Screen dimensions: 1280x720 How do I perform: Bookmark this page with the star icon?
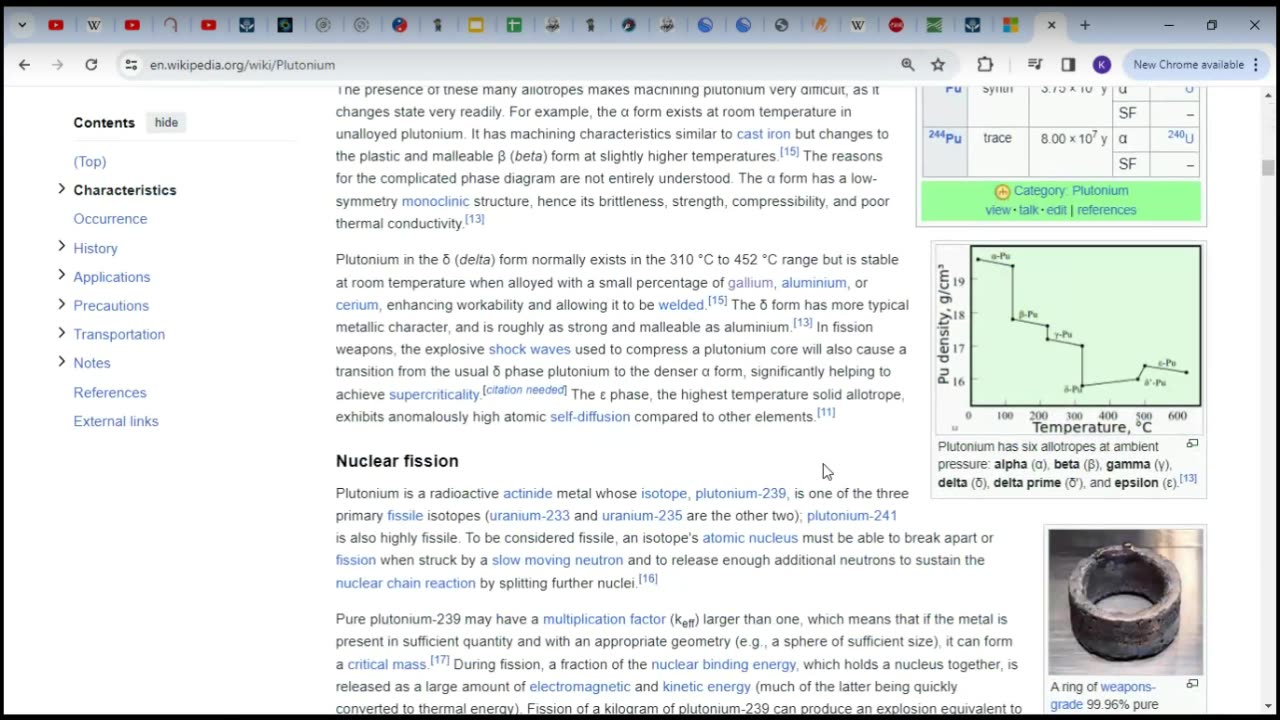point(938,64)
